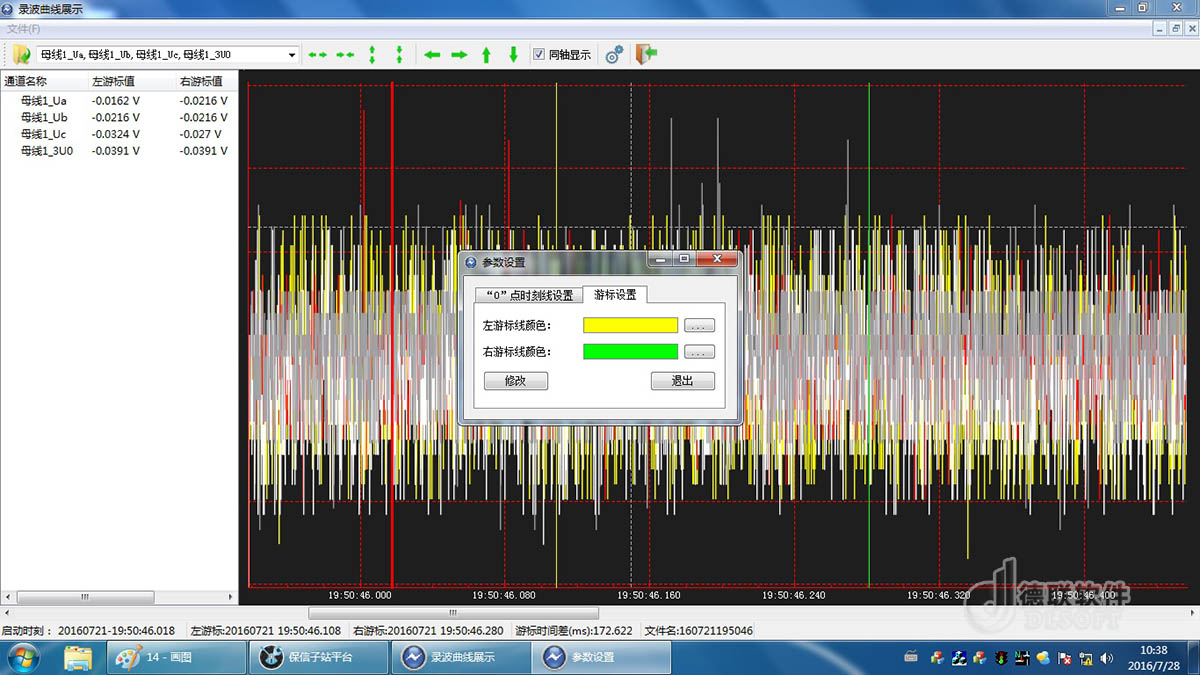The width and height of the screenshot is (1200, 675).
Task: Click the green right arrow icon
Action: pyautogui.click(x=459, y=54)
